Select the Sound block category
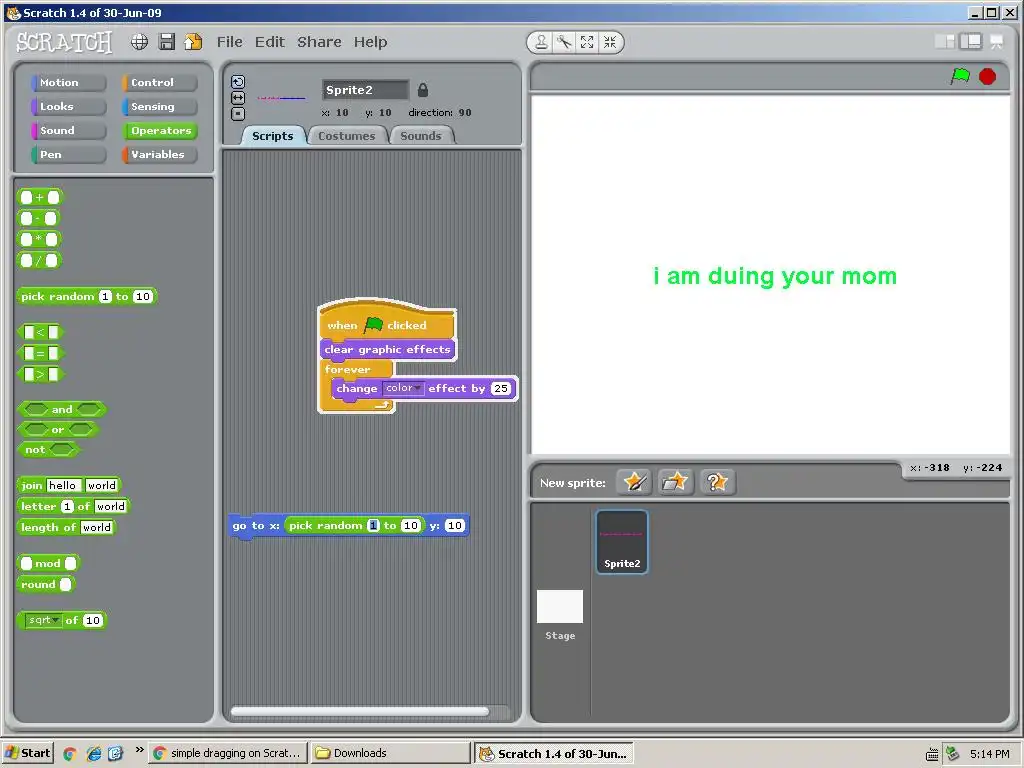Screen dimensions: 1024x768 pyautogui.click(x=68, y=131)
